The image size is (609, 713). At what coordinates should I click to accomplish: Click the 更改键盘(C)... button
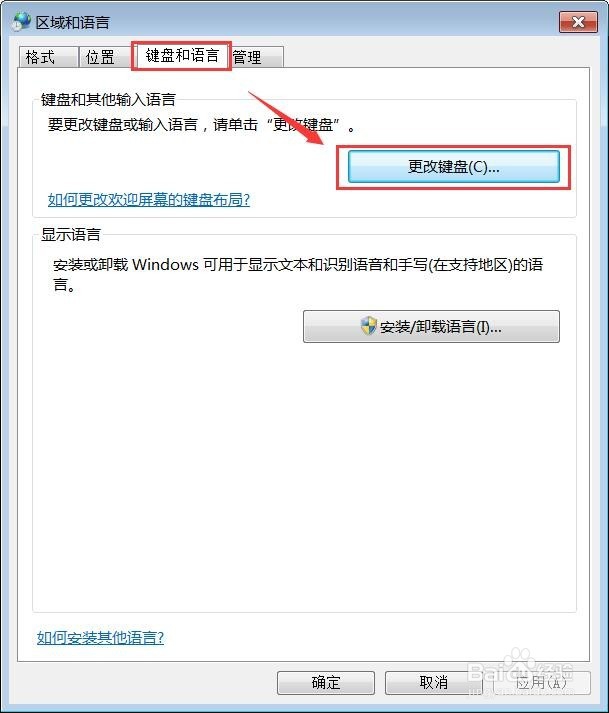[453, 167]
